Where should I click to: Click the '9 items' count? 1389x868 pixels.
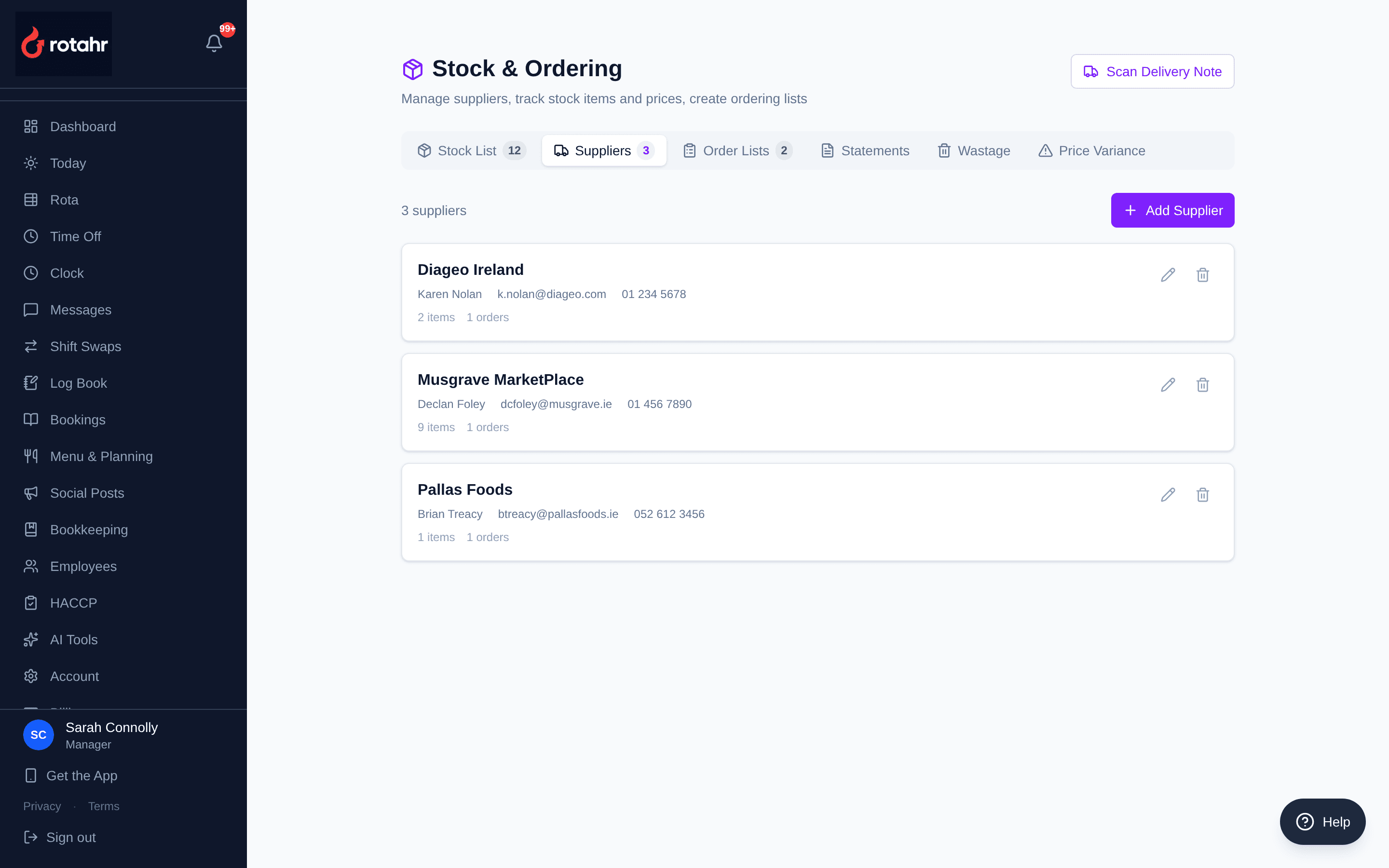coord(436,427)
